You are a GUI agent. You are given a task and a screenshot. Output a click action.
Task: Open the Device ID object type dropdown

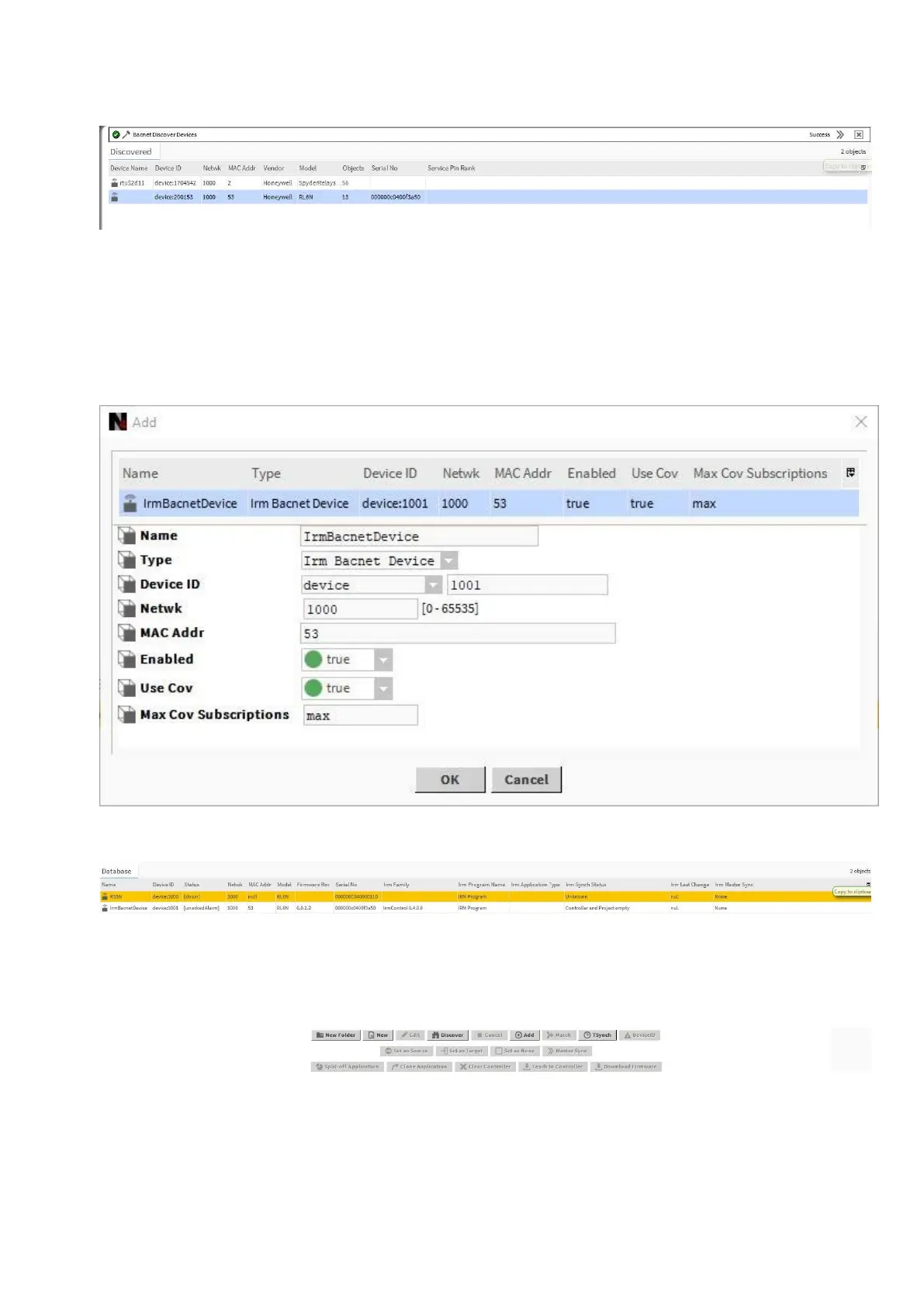[433, 584]
